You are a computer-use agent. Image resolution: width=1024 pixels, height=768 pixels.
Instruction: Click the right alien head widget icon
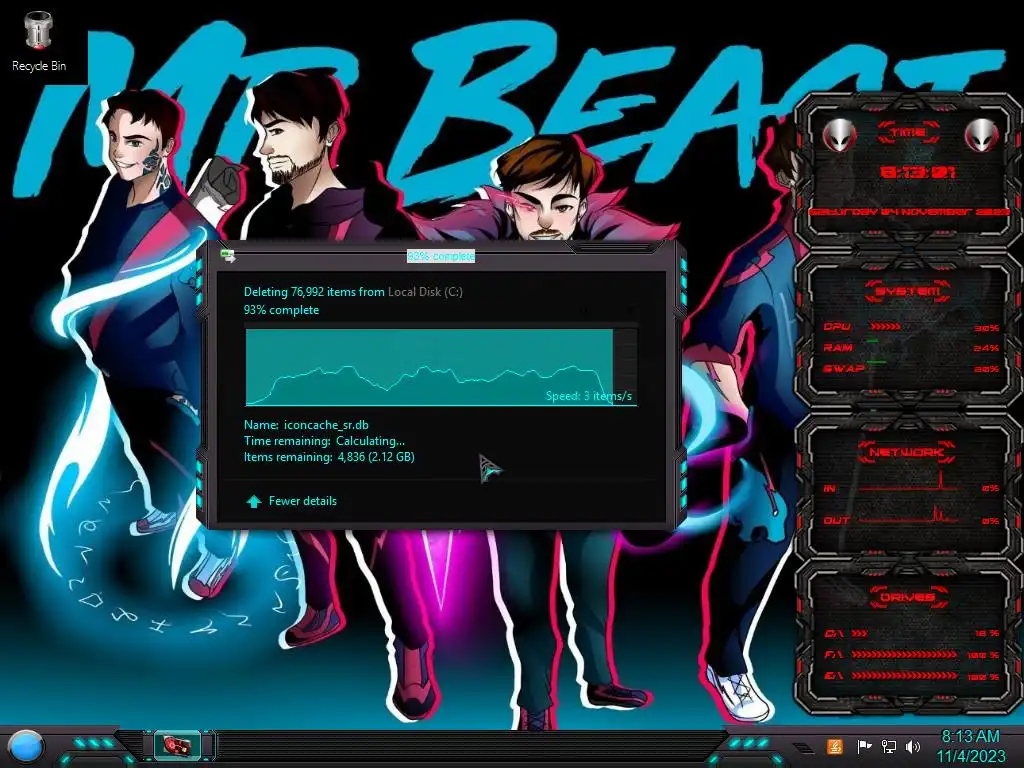(x=981, y=135)
